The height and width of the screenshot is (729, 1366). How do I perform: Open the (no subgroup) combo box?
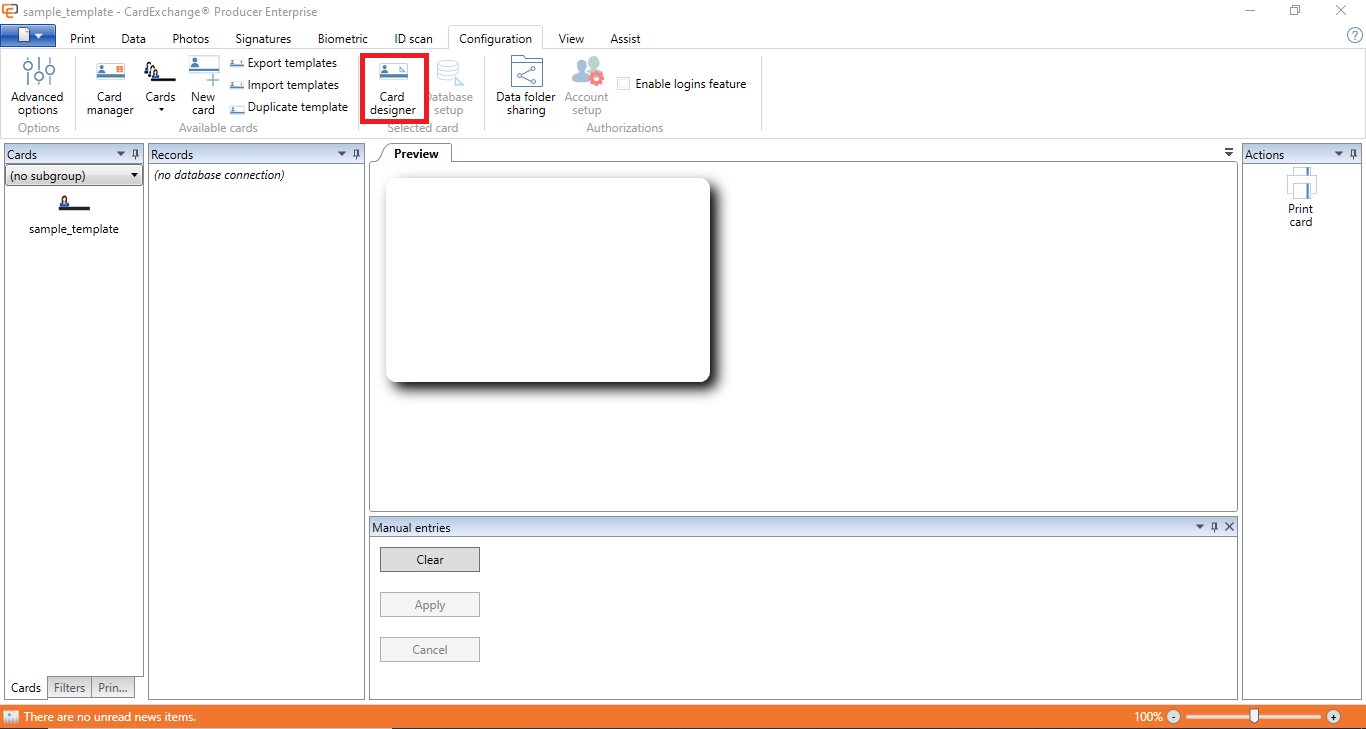point(74,176)
